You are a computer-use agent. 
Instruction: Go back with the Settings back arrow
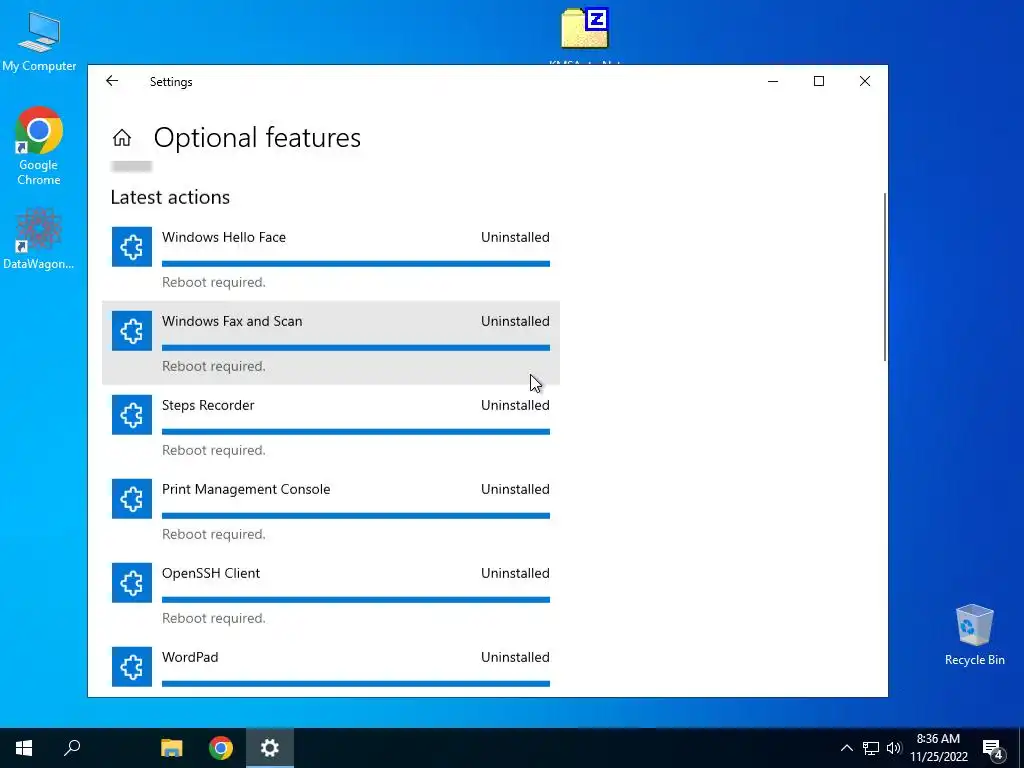click(112, 81)
